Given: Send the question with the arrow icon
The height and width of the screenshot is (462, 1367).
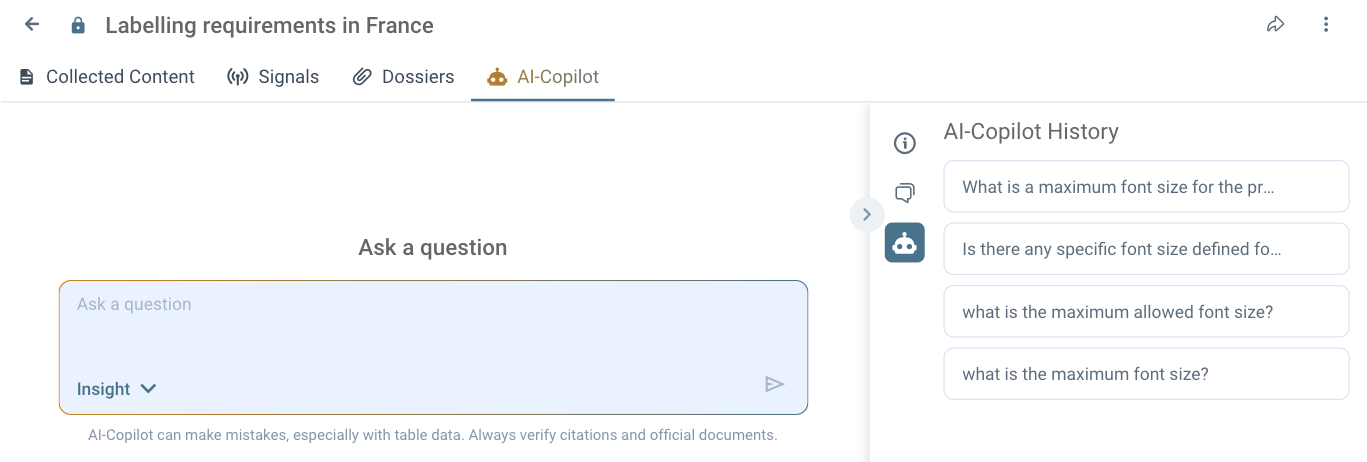Looking at the screenshot, I should (774, 384).
